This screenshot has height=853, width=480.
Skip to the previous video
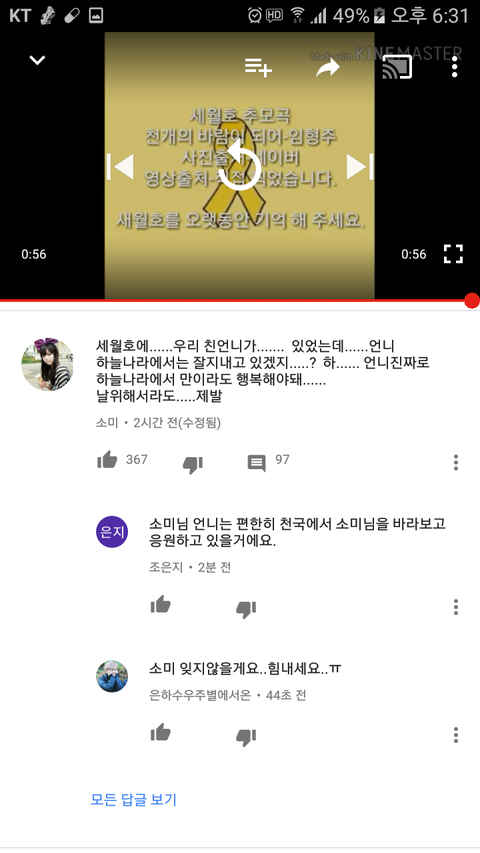120,166
